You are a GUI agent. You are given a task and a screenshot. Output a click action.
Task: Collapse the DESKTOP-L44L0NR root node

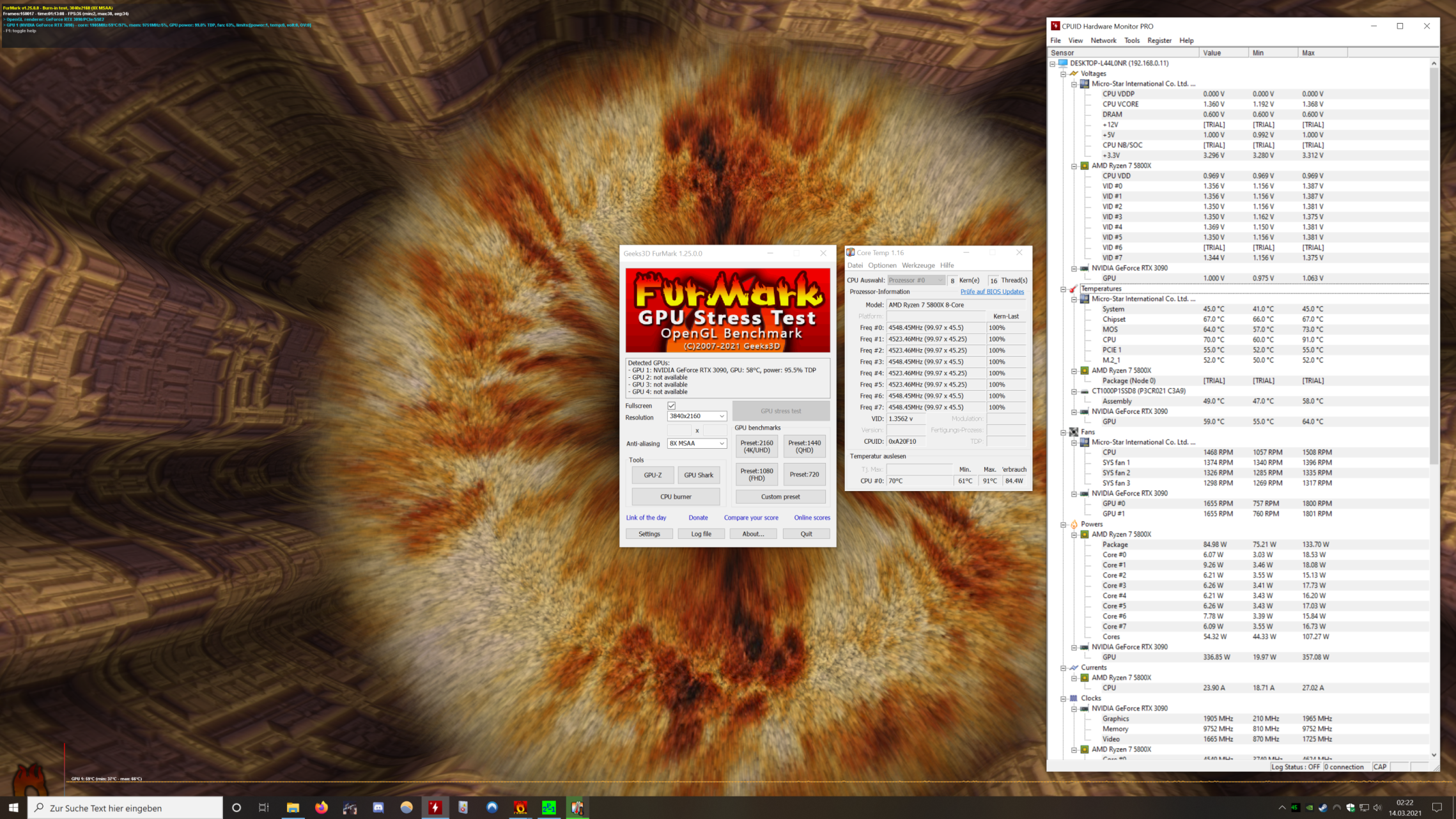pos(1053,63)
